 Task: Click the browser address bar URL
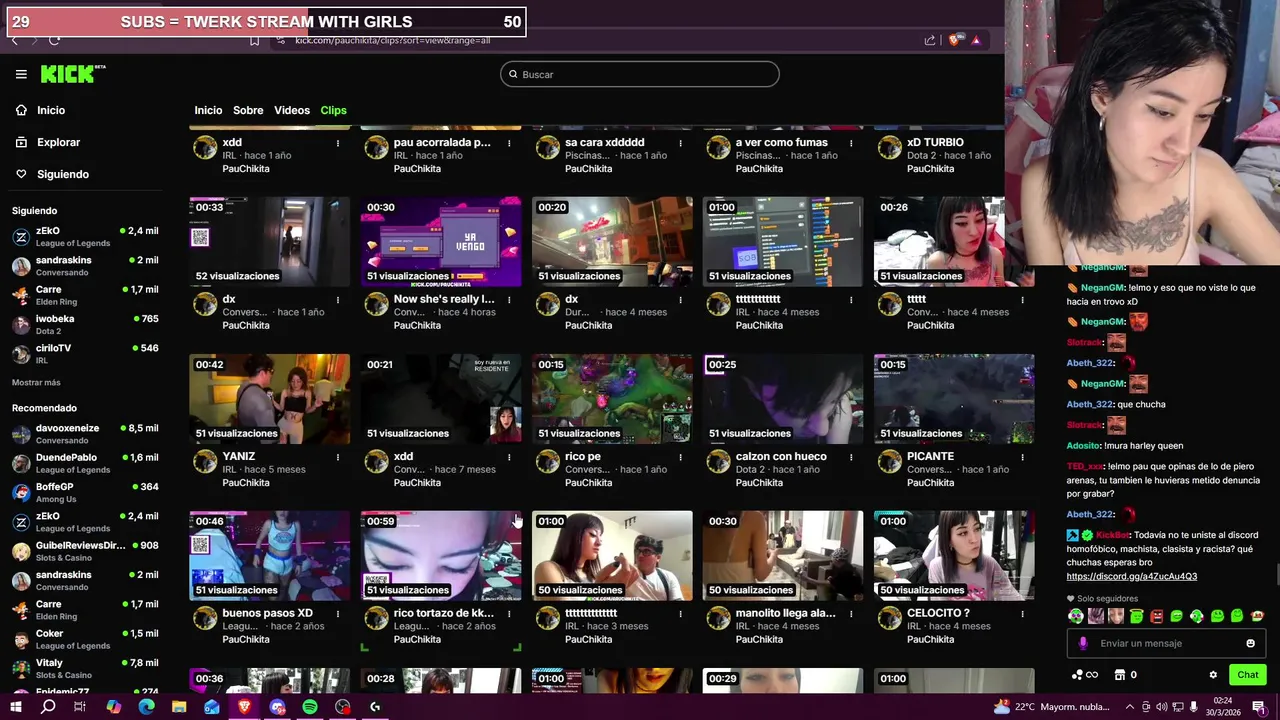[x=393, y=40]
